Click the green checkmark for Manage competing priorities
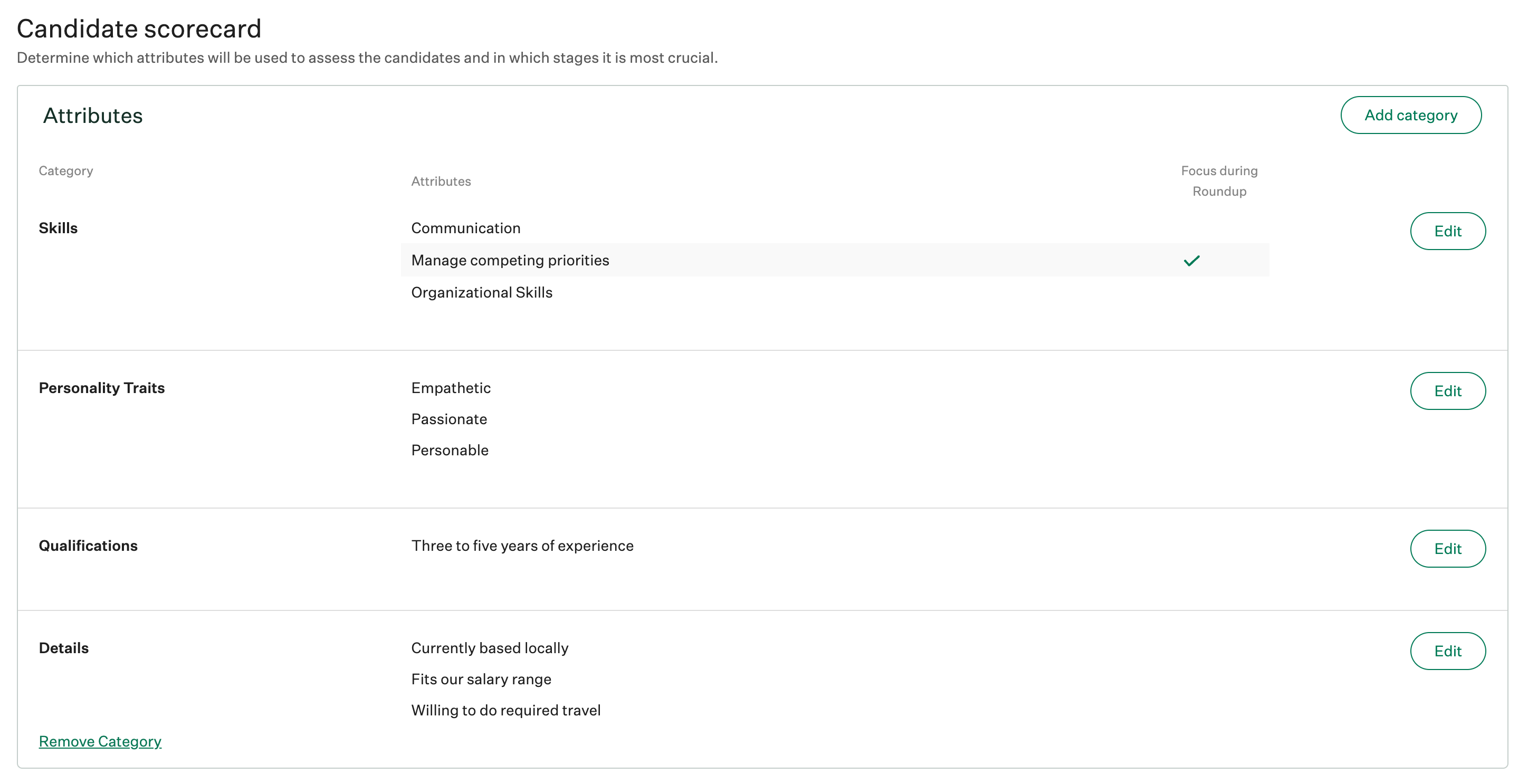The height and width of the screenshot is (784, 1528). coord(1191,261)
